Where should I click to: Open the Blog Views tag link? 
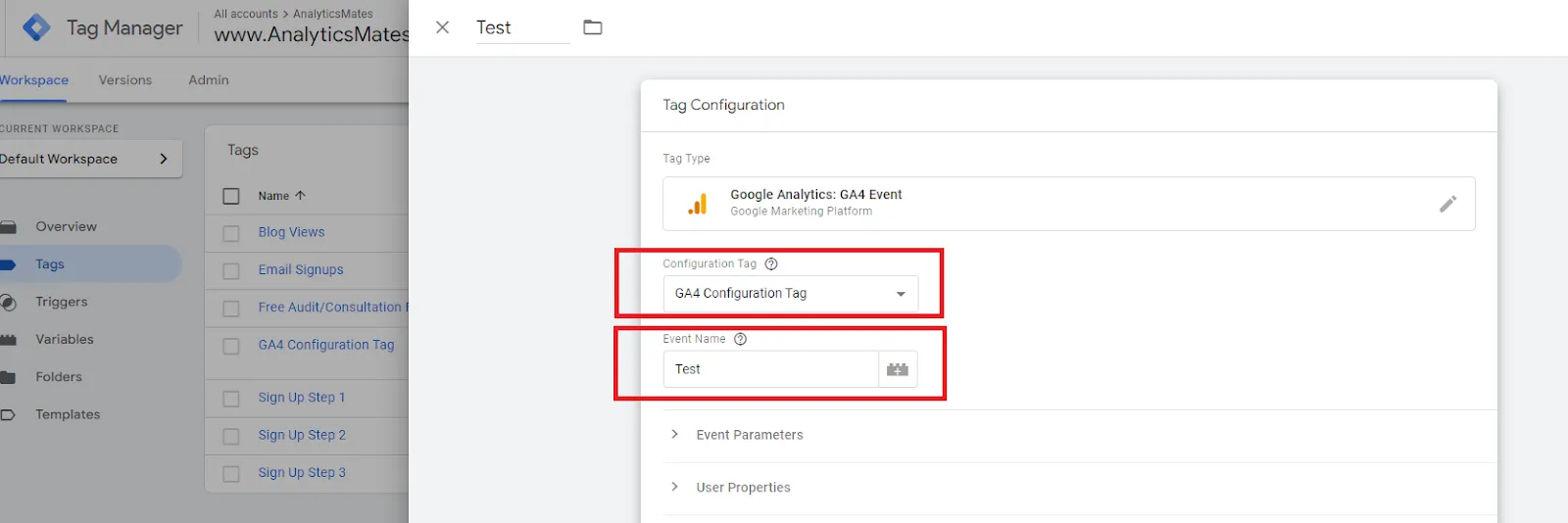[x=291, y=232]
